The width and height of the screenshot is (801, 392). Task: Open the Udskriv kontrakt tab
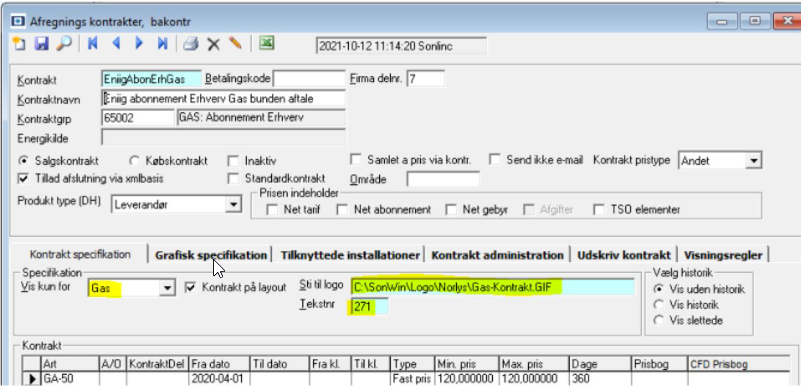624,255
